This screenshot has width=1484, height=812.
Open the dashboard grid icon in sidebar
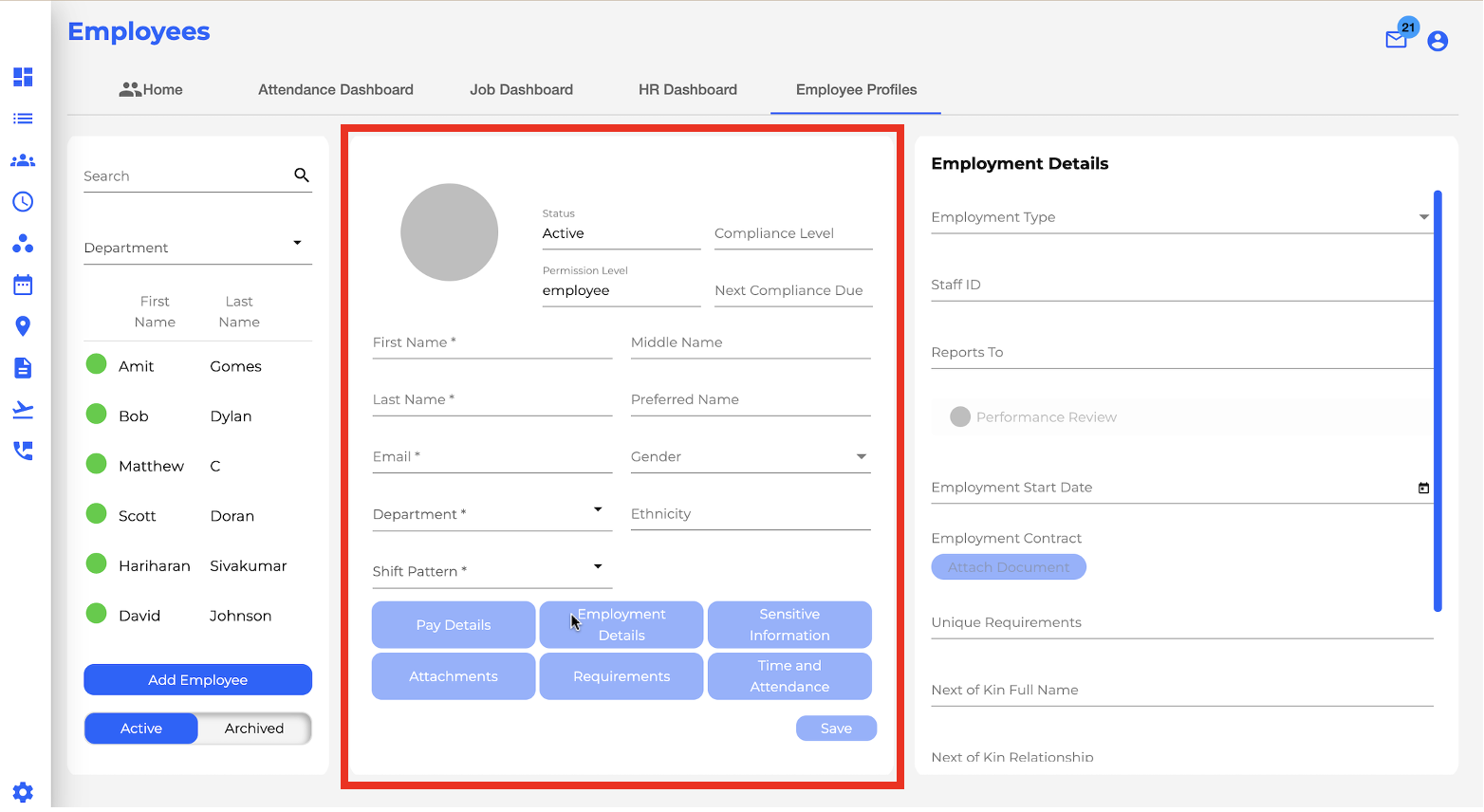(x=23, y=77)
